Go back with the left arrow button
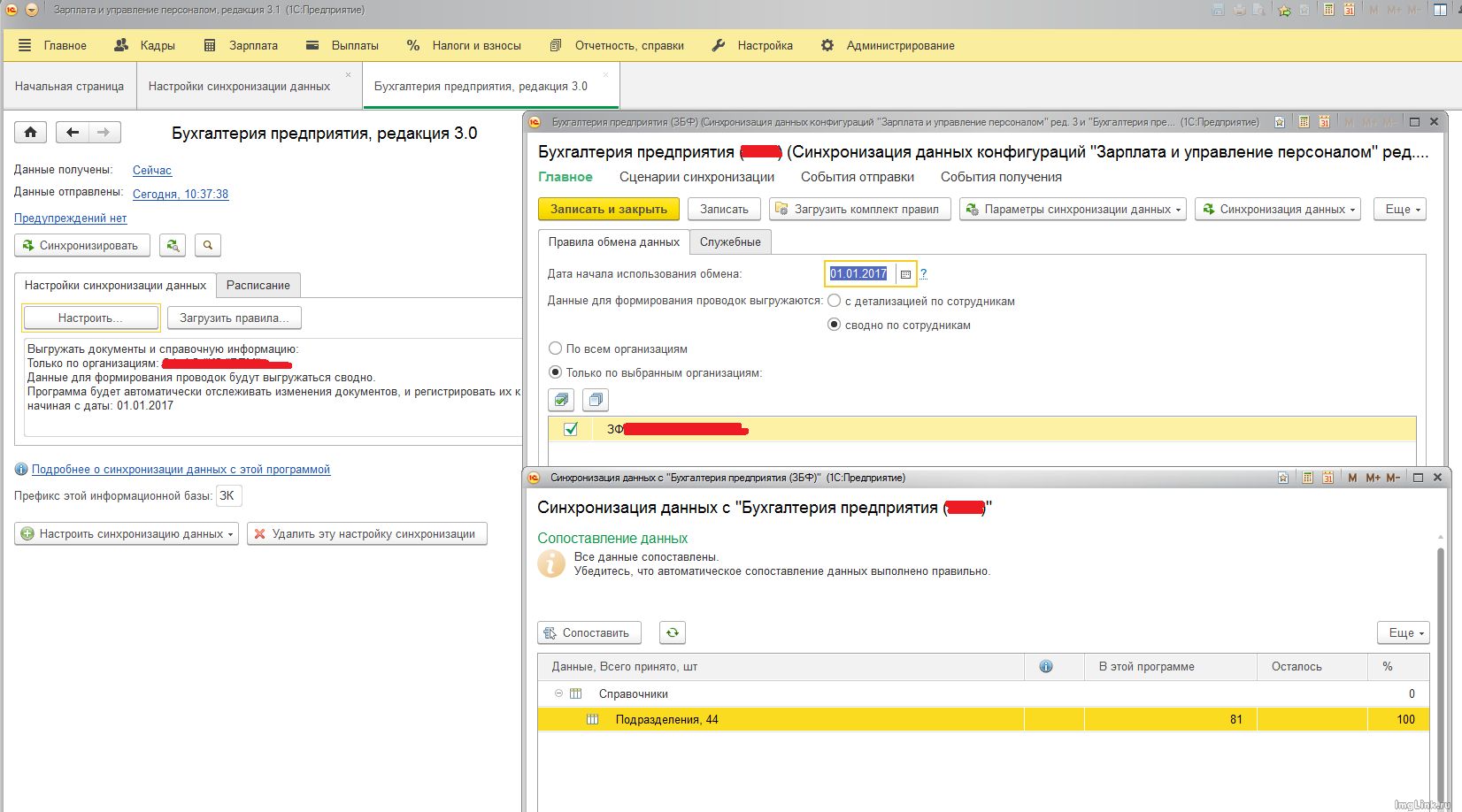The width and height of the screenshot is (1462, 812). pos(73,133)
